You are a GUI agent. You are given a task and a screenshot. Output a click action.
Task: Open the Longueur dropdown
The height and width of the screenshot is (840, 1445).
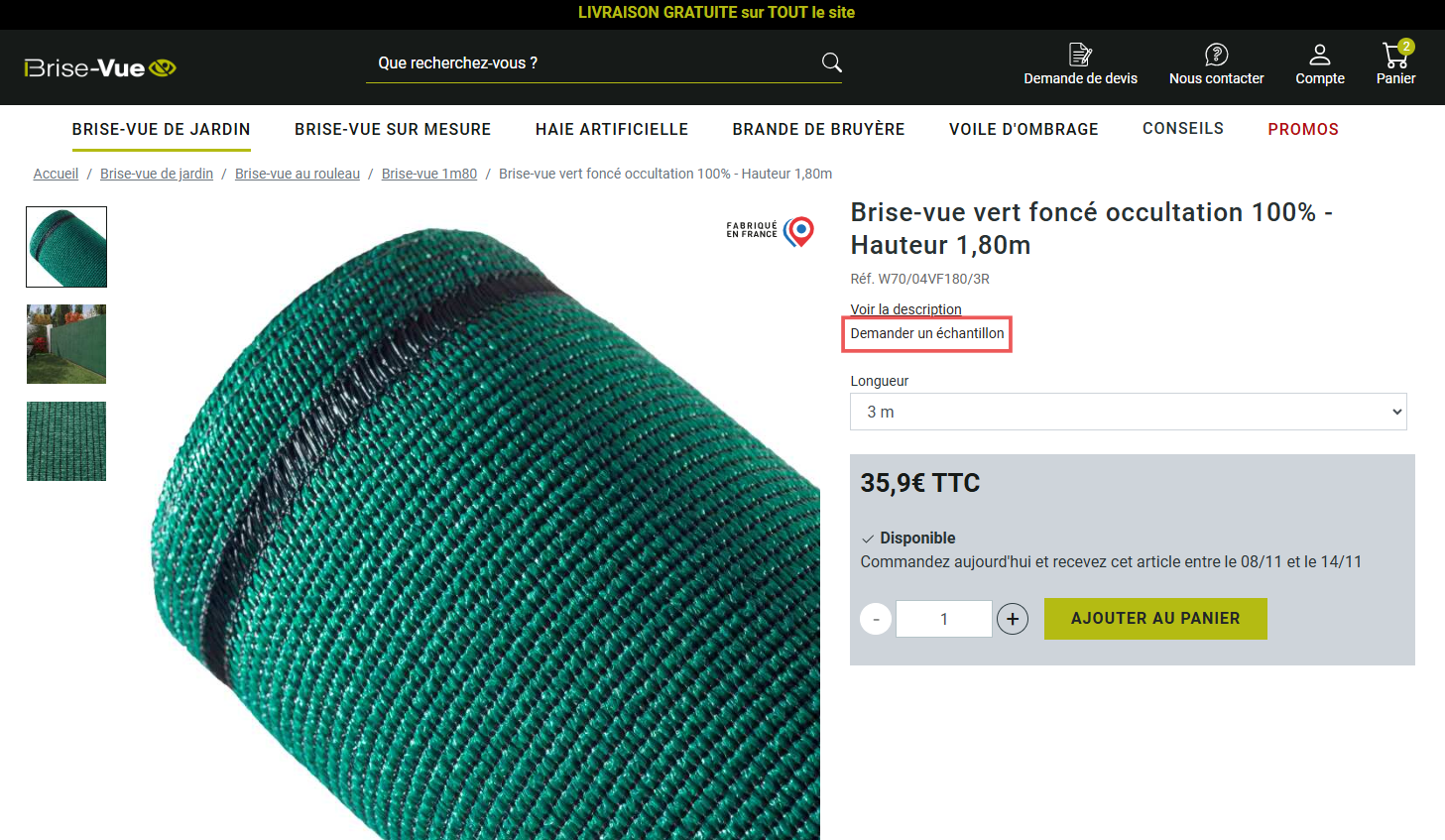[1128, 412]
